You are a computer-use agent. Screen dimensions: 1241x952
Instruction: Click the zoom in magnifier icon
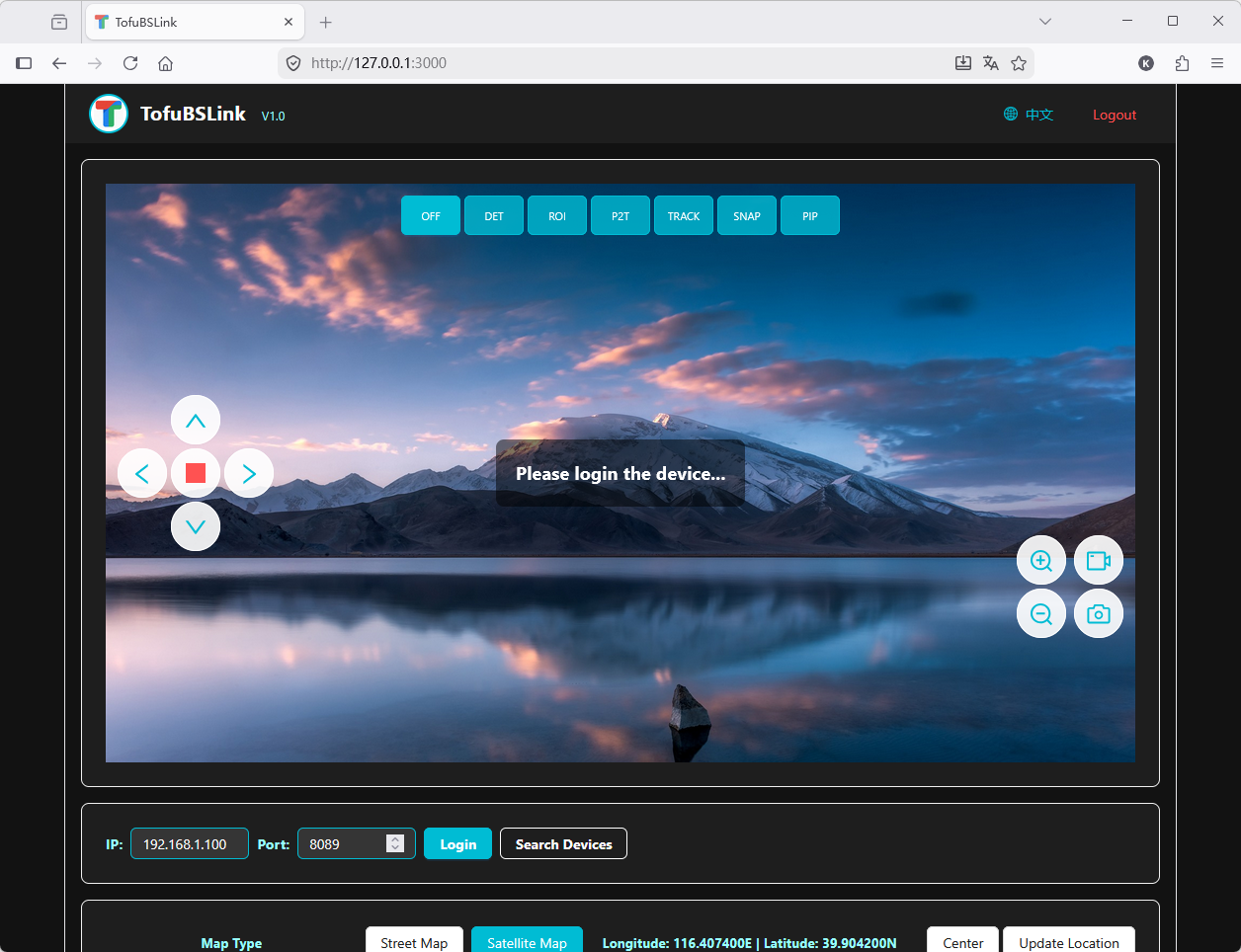(1040, 561)
